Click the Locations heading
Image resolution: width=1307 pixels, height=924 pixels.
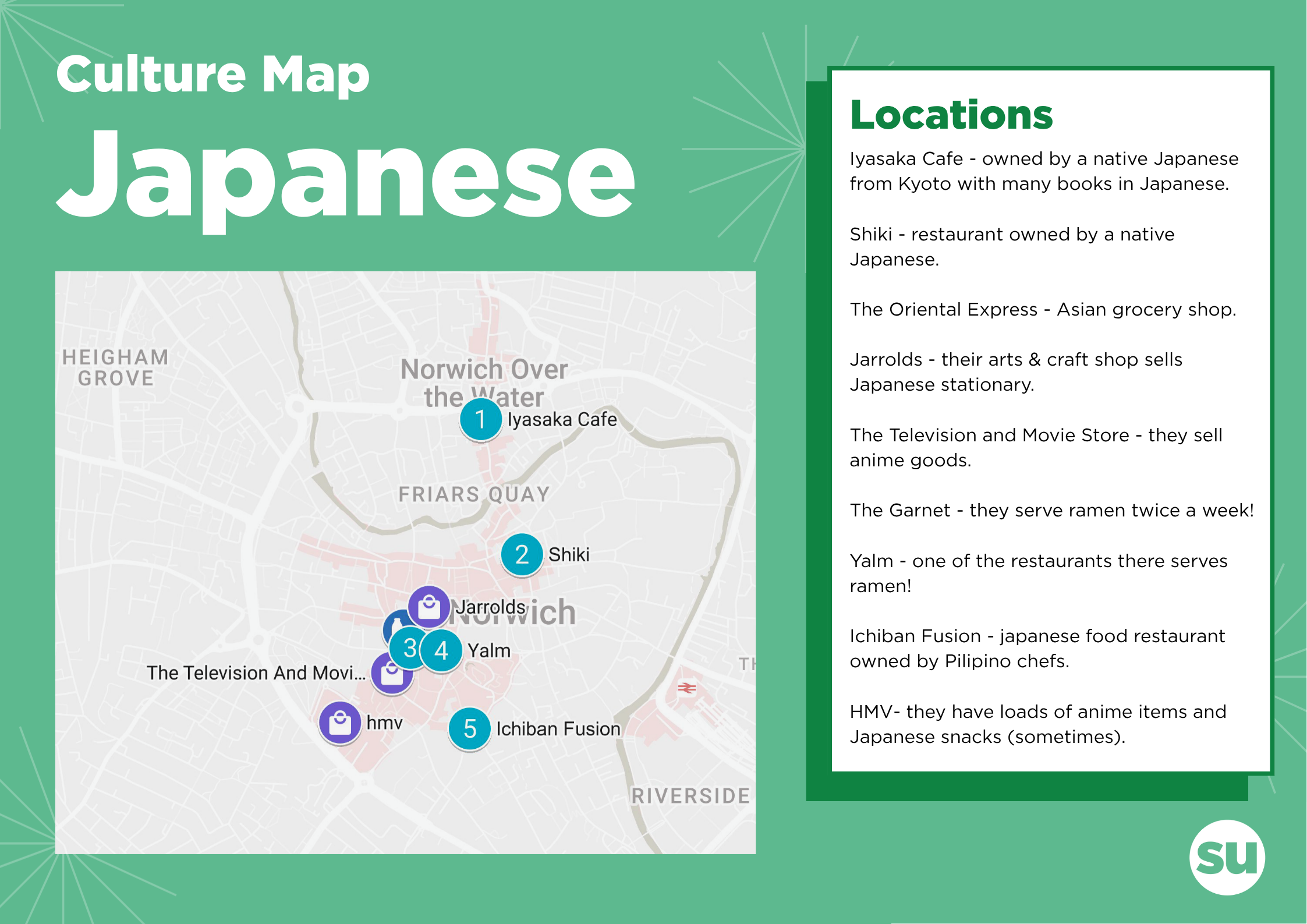click(951, 115)
